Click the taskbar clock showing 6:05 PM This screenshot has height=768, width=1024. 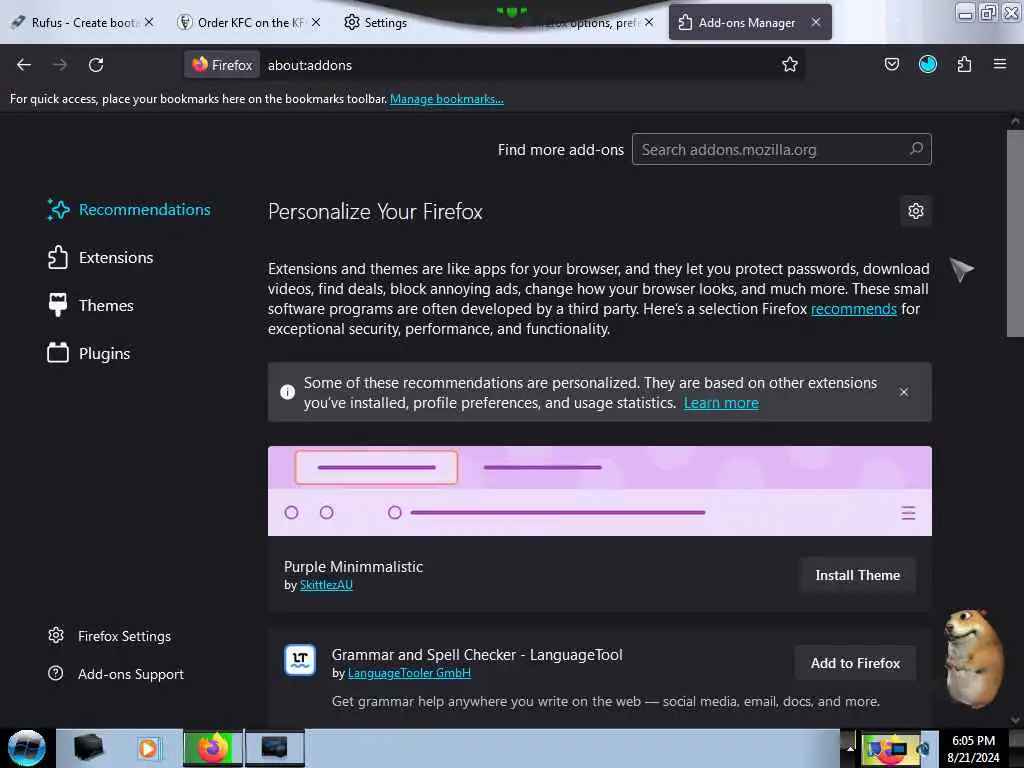[x=973, y=748]
